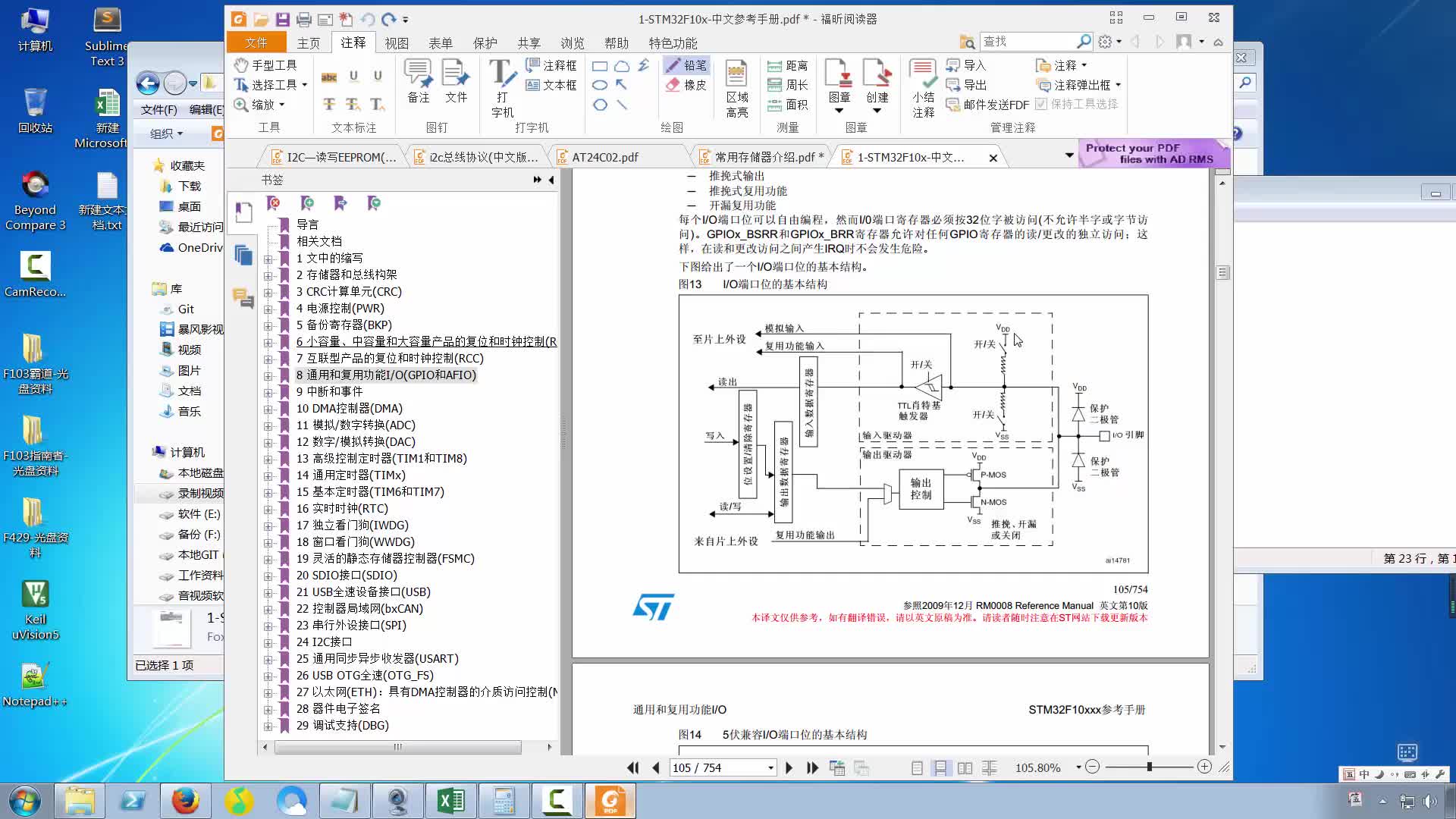
Task: Open bookmark '23 串行外设接口(SPI)'
Action: 351,625
